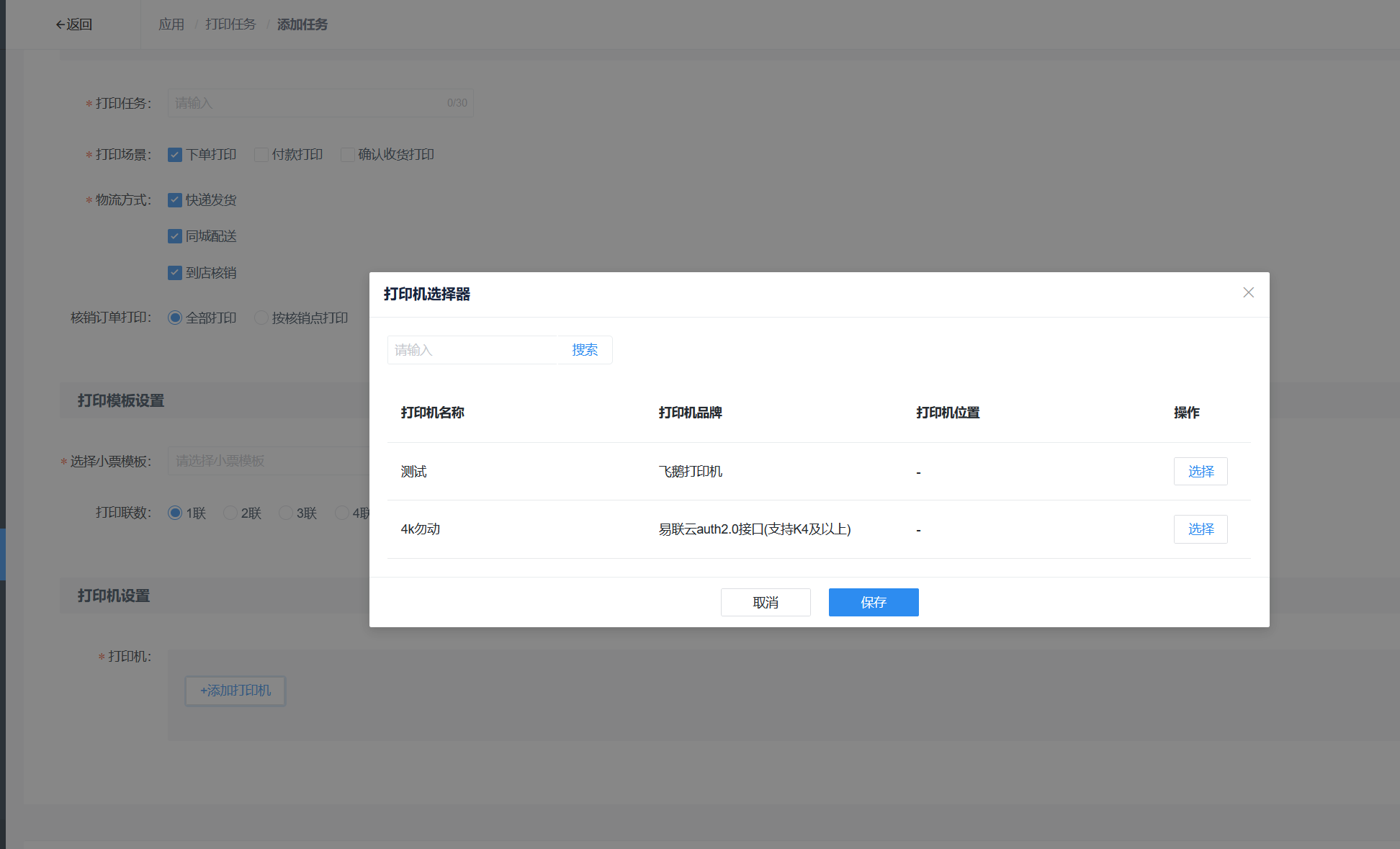Select 2联 print copies radio
The width and height of the screenshot is (1400, 849).
coord(230,513)
